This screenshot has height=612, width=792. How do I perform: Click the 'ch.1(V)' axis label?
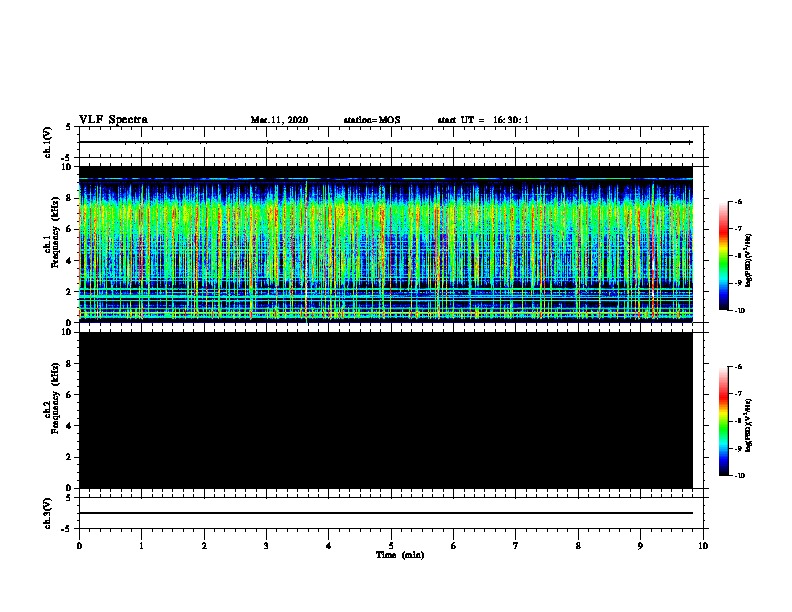point(47,142)
